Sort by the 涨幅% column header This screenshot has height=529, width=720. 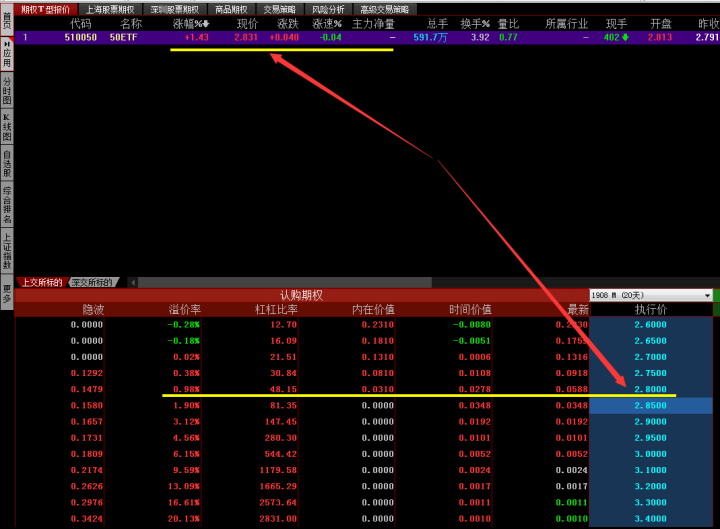point(191,24)
